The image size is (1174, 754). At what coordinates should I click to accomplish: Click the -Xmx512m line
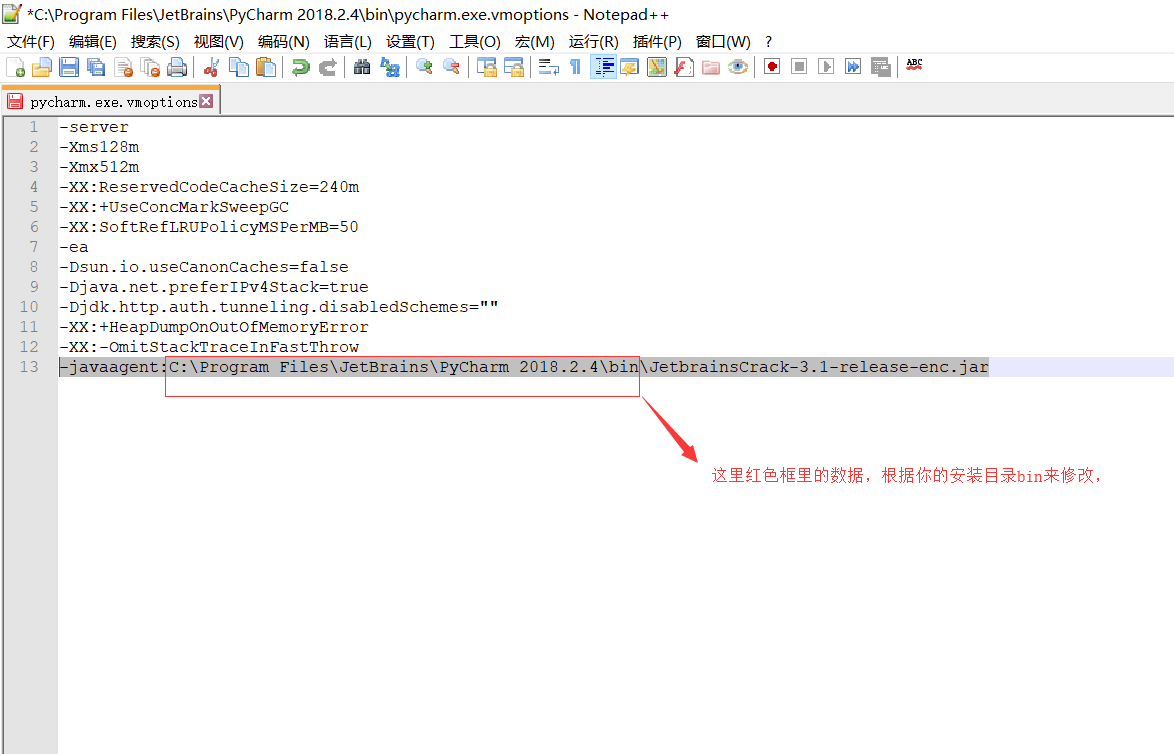99,167
